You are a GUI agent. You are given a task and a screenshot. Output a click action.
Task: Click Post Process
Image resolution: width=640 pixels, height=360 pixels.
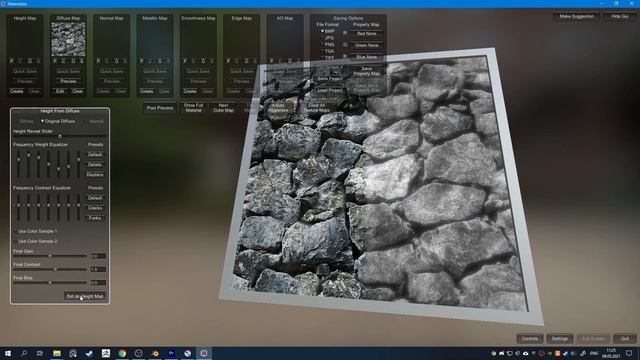160,108
